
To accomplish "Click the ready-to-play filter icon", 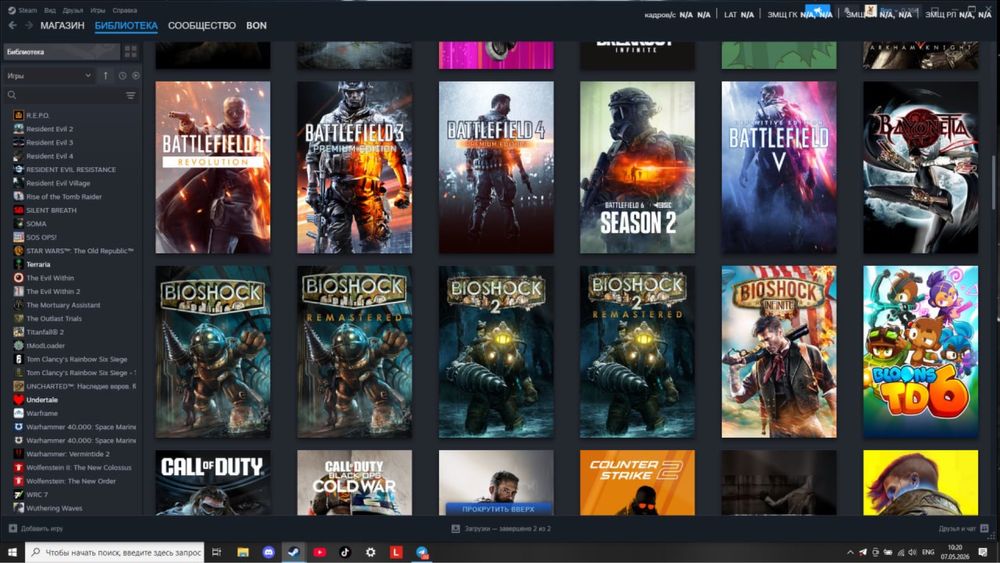I will [135, 76].
